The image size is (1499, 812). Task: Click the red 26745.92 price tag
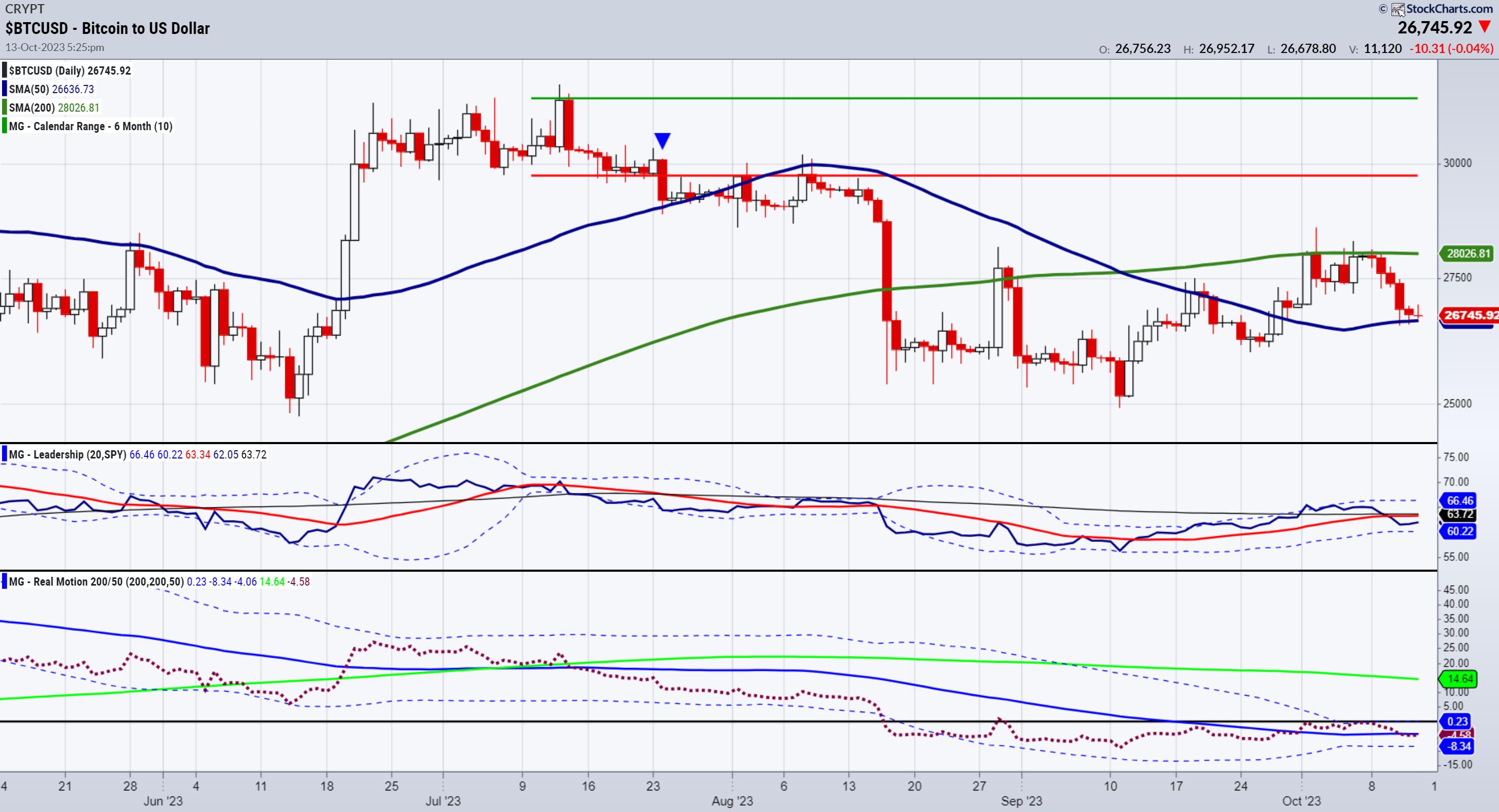click(x=1469, y=315)
